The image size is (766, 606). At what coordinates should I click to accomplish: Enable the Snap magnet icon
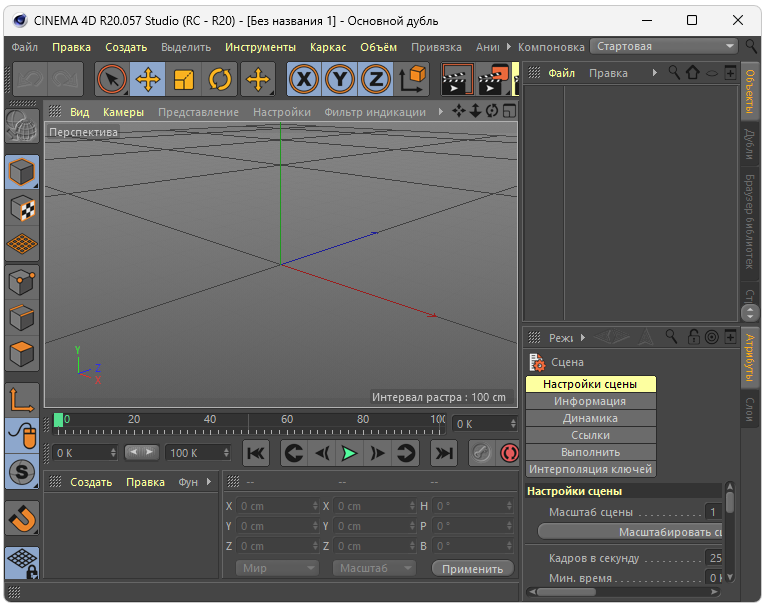[22, 518]
